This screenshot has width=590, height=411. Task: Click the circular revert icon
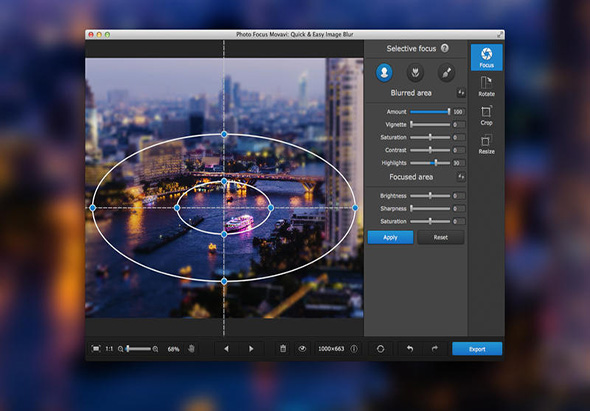(x=380, y=349)
